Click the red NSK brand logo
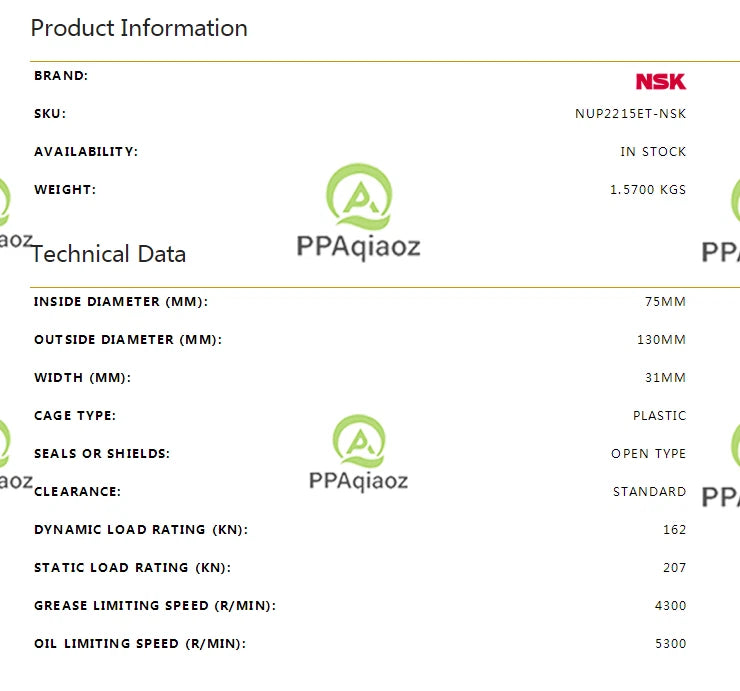 [660, 82]
